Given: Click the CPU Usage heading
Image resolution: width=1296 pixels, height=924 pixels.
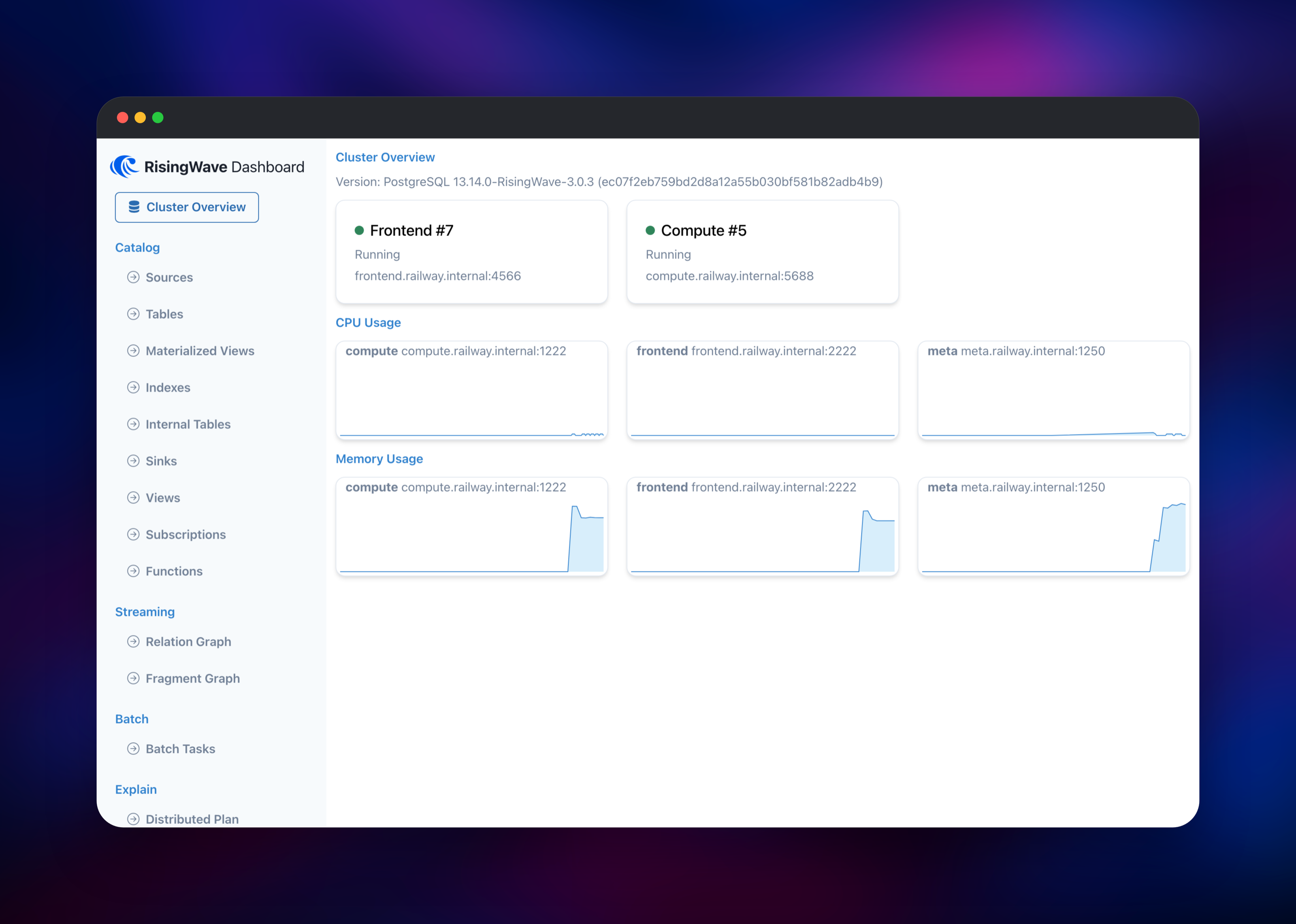Looking at the screenshot, I should pos(368,323).
